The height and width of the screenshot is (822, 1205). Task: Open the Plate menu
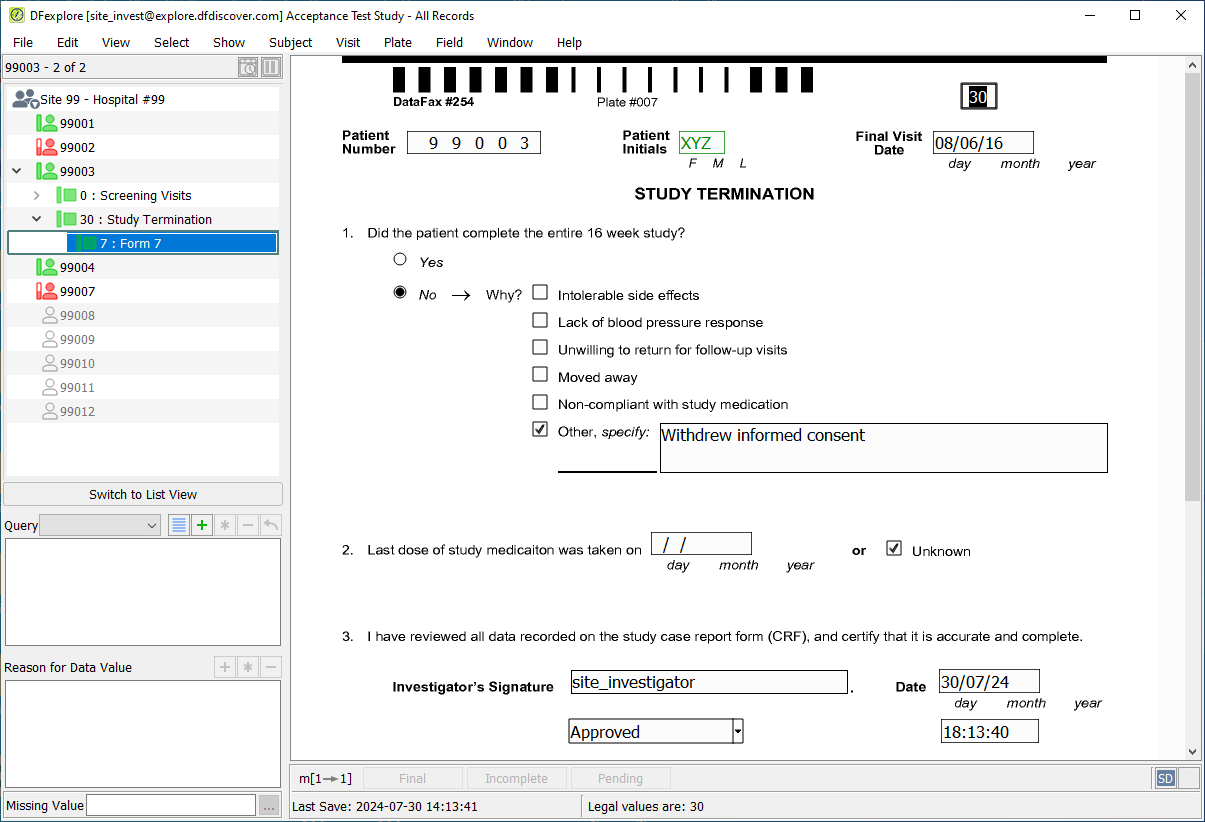point(398,42)
